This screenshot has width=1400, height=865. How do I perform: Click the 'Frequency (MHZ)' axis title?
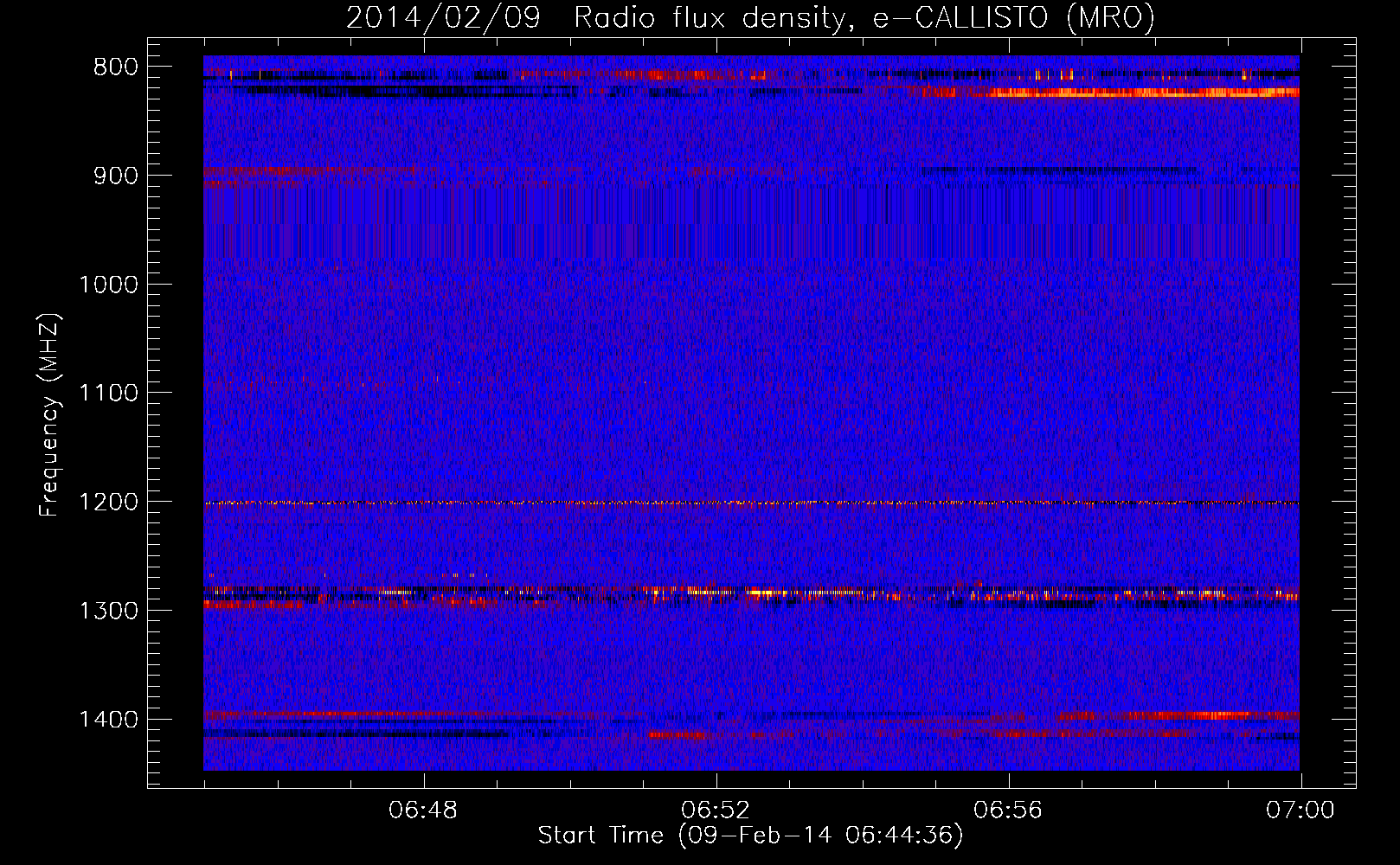(x=50, y=414)
